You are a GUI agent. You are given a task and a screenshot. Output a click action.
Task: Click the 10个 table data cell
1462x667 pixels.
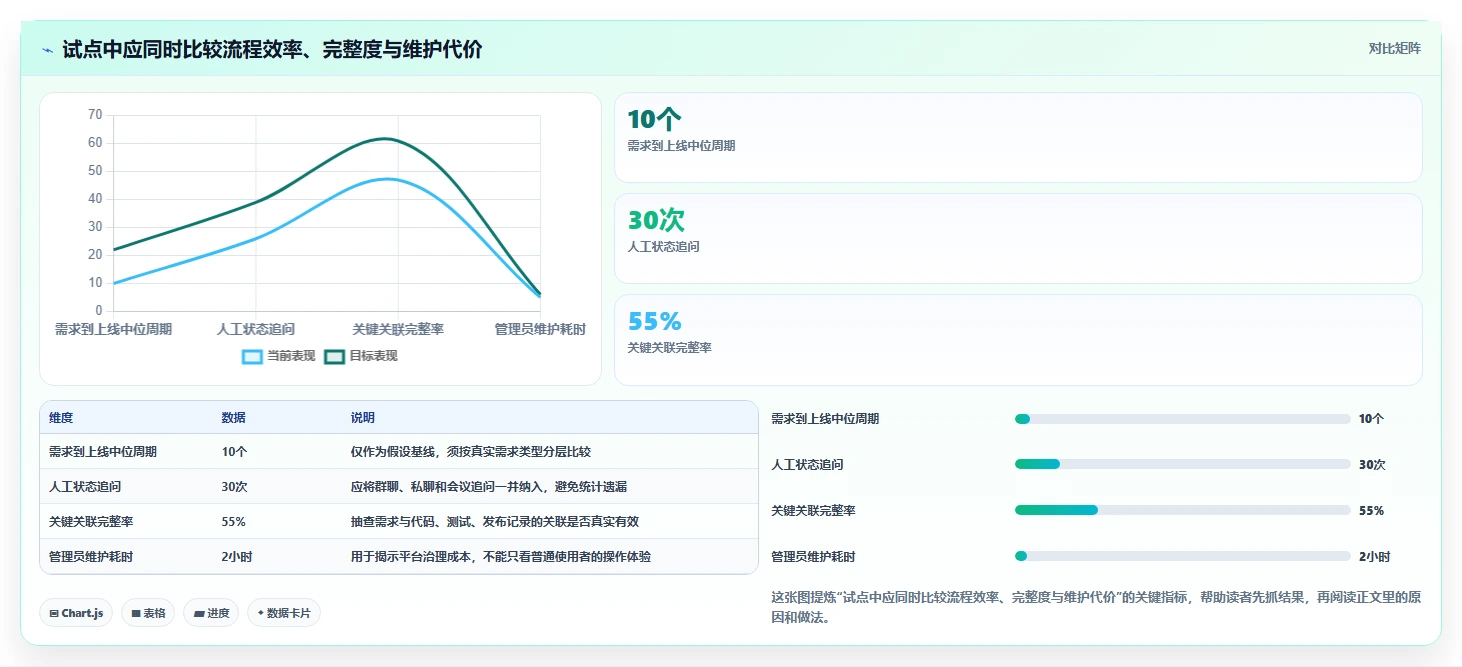235,452
